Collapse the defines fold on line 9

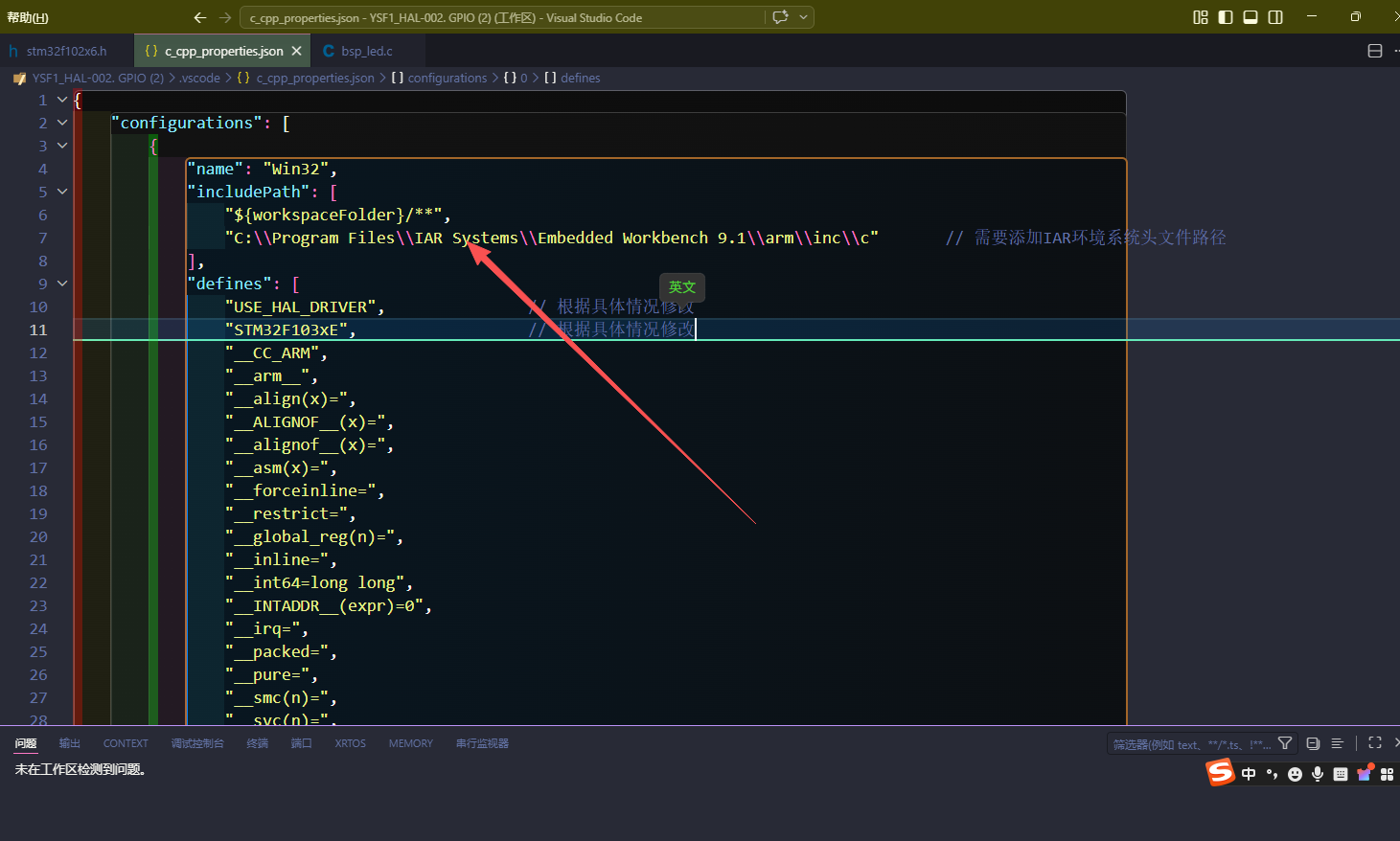point(62,284)
